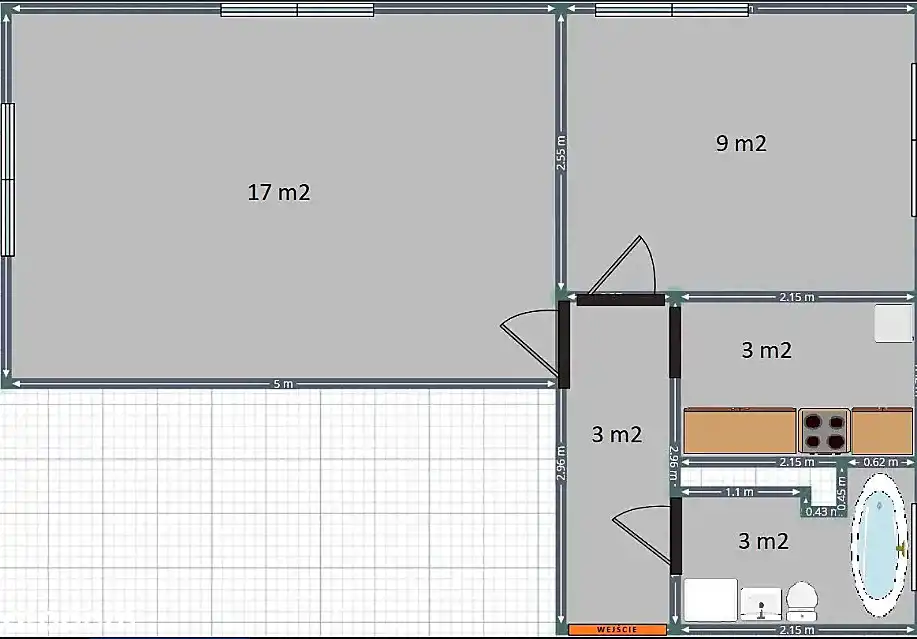This screenshot has width=917, height=639.
Task: Click the 1.1 m dimension label
Action: coord(738,492)
